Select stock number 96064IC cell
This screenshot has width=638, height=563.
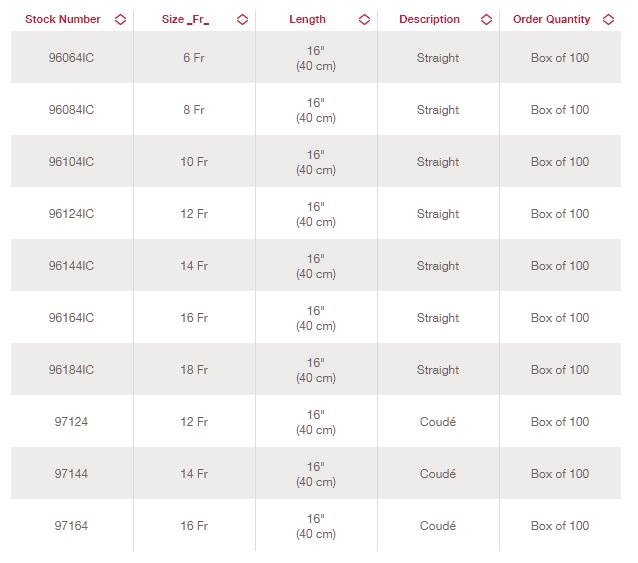(x=71, y=58)
